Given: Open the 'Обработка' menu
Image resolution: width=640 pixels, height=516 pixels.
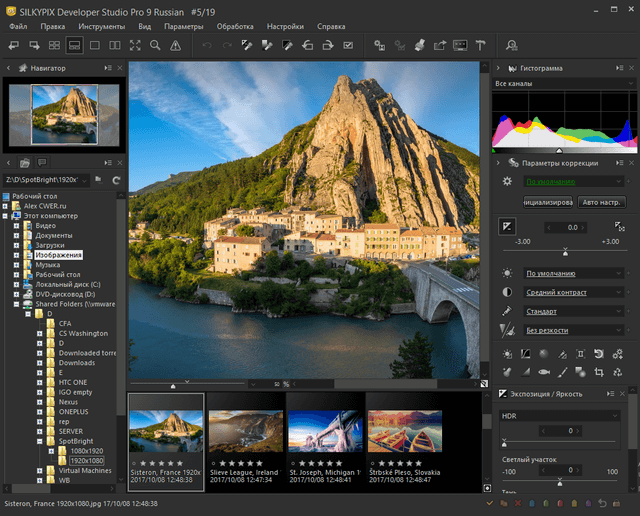Looking at the screenshot, I should click(x=234, y=25).
